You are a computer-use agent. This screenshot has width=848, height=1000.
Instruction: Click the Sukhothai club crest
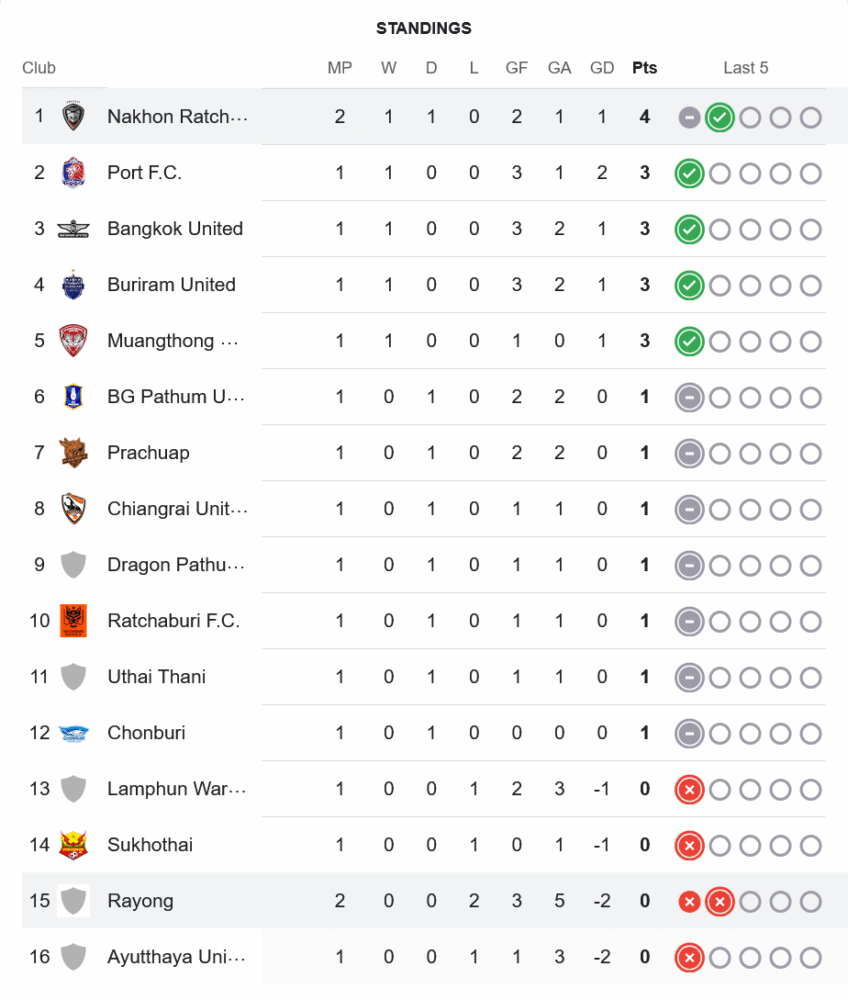(x=73, y=845)
